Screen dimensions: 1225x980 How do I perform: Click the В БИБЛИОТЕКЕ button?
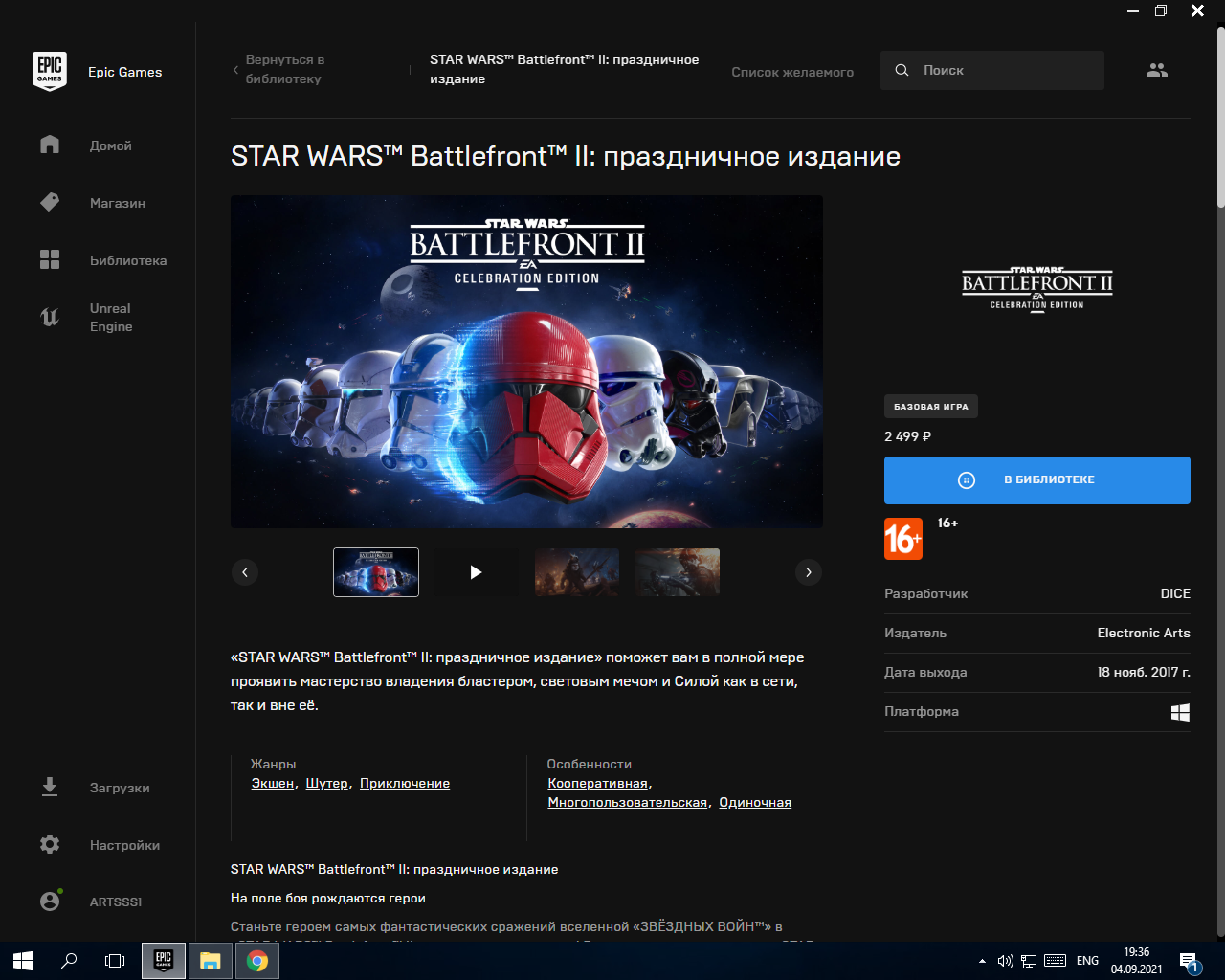click(1037, 480)
